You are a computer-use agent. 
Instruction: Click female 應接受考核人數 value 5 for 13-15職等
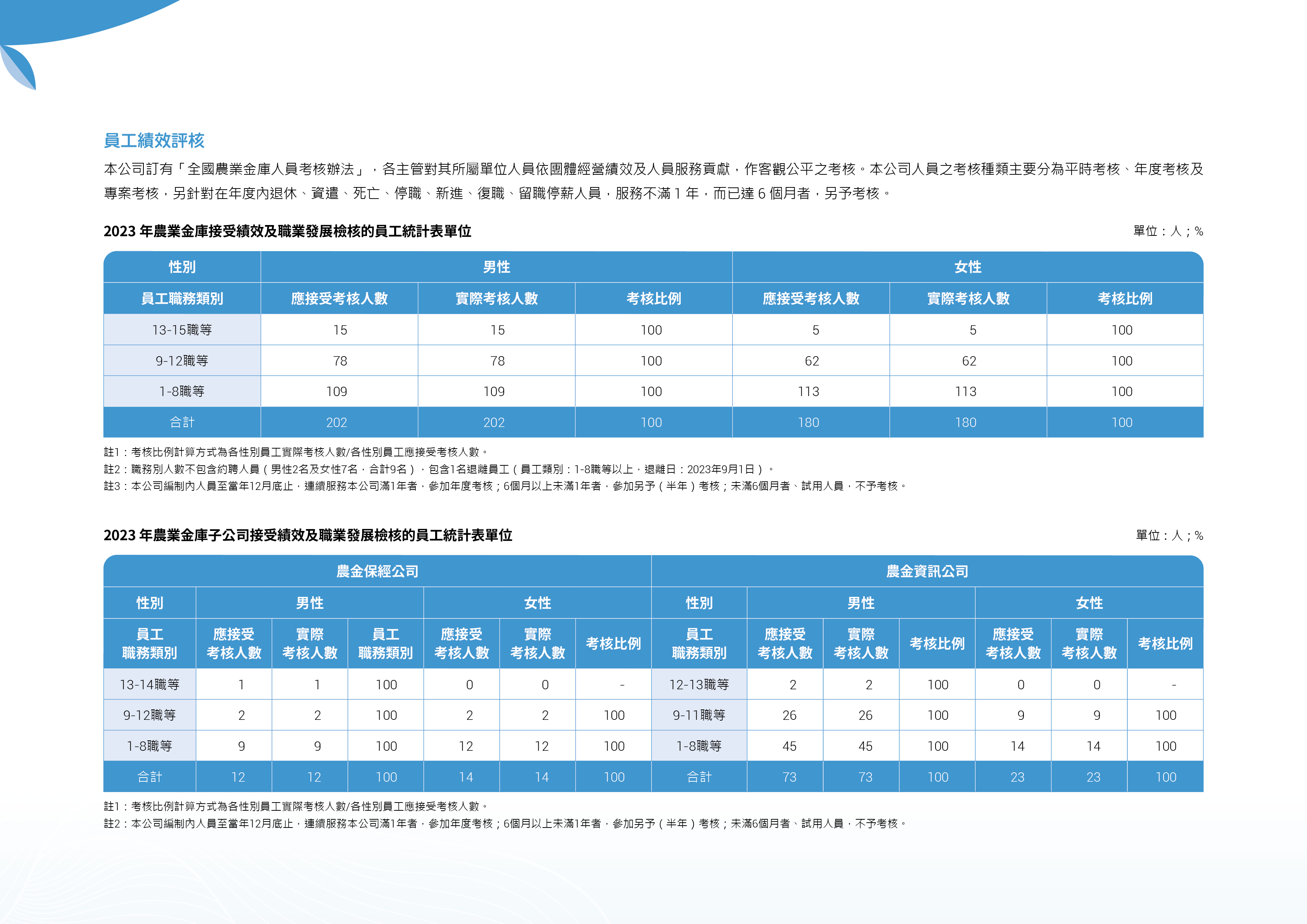tap(816, 330)
